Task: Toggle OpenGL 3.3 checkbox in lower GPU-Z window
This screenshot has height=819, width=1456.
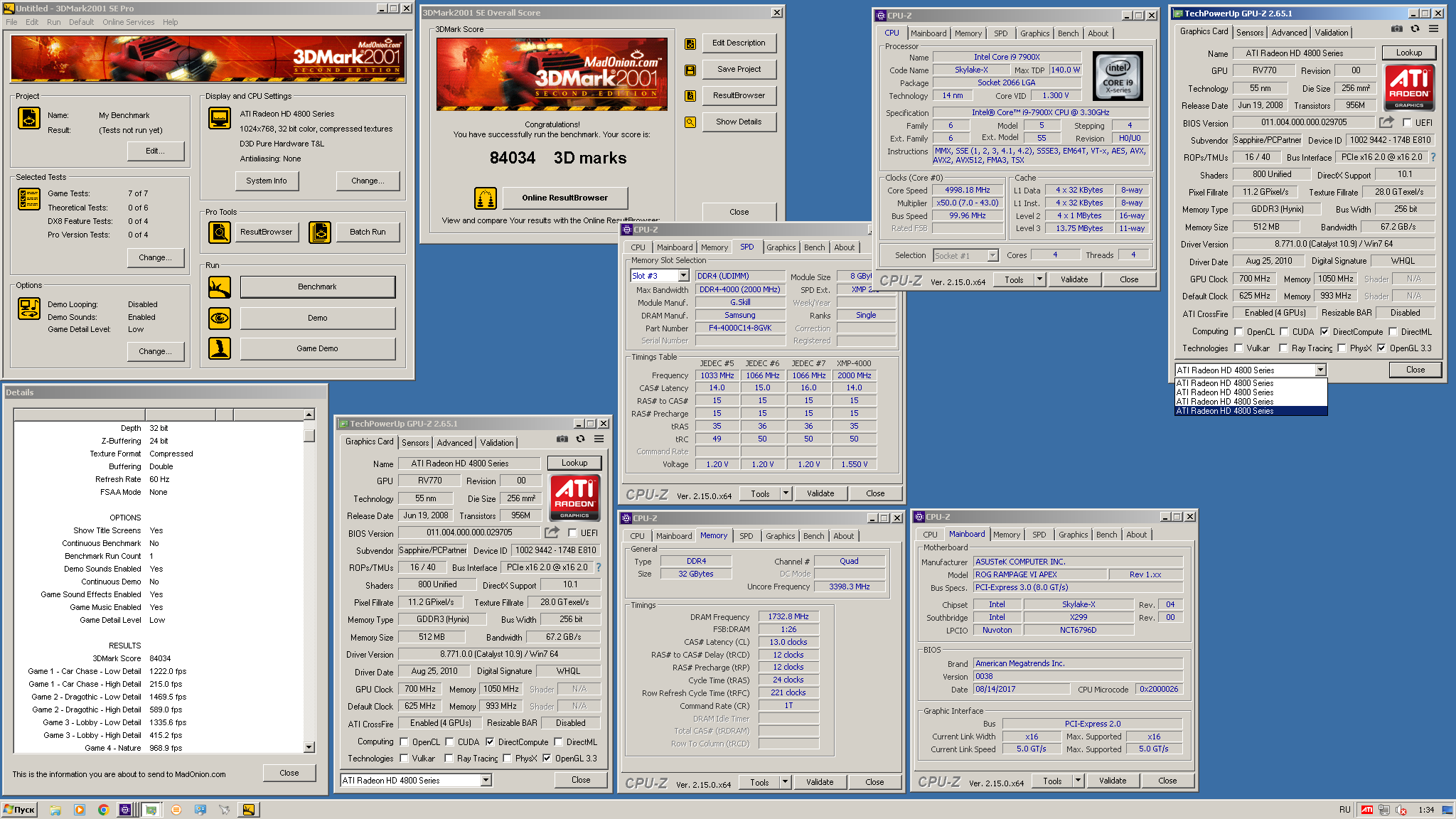Action: point(547,759)
